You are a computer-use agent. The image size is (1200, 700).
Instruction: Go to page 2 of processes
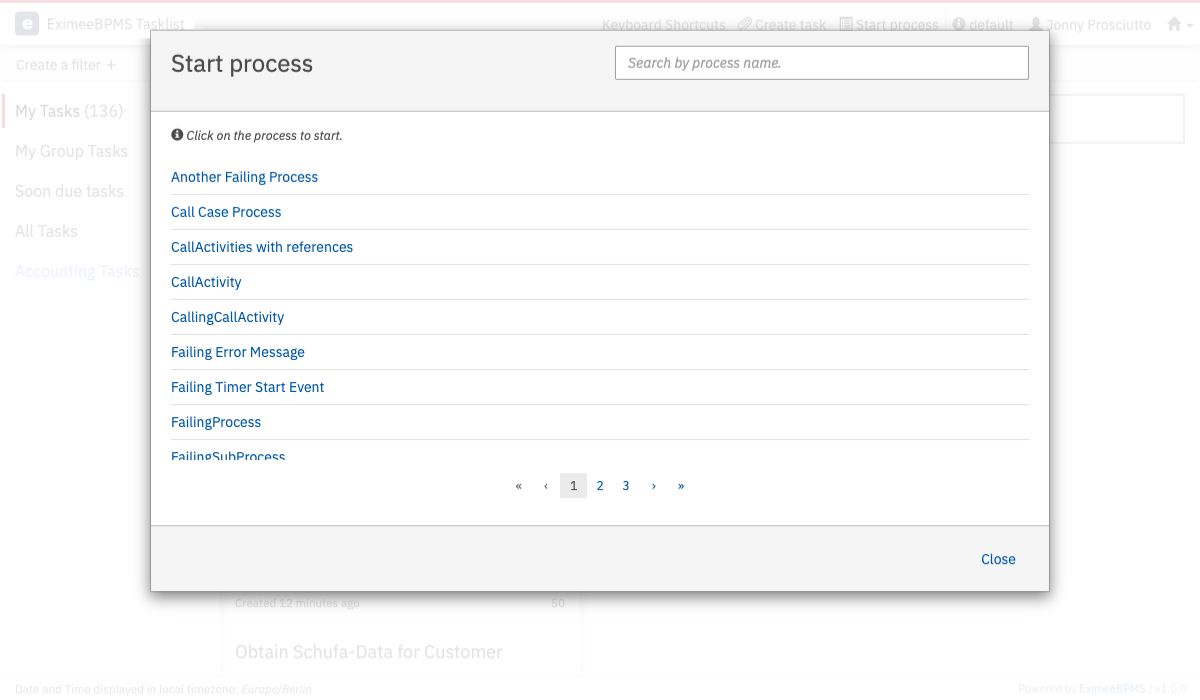click(600, 486)
